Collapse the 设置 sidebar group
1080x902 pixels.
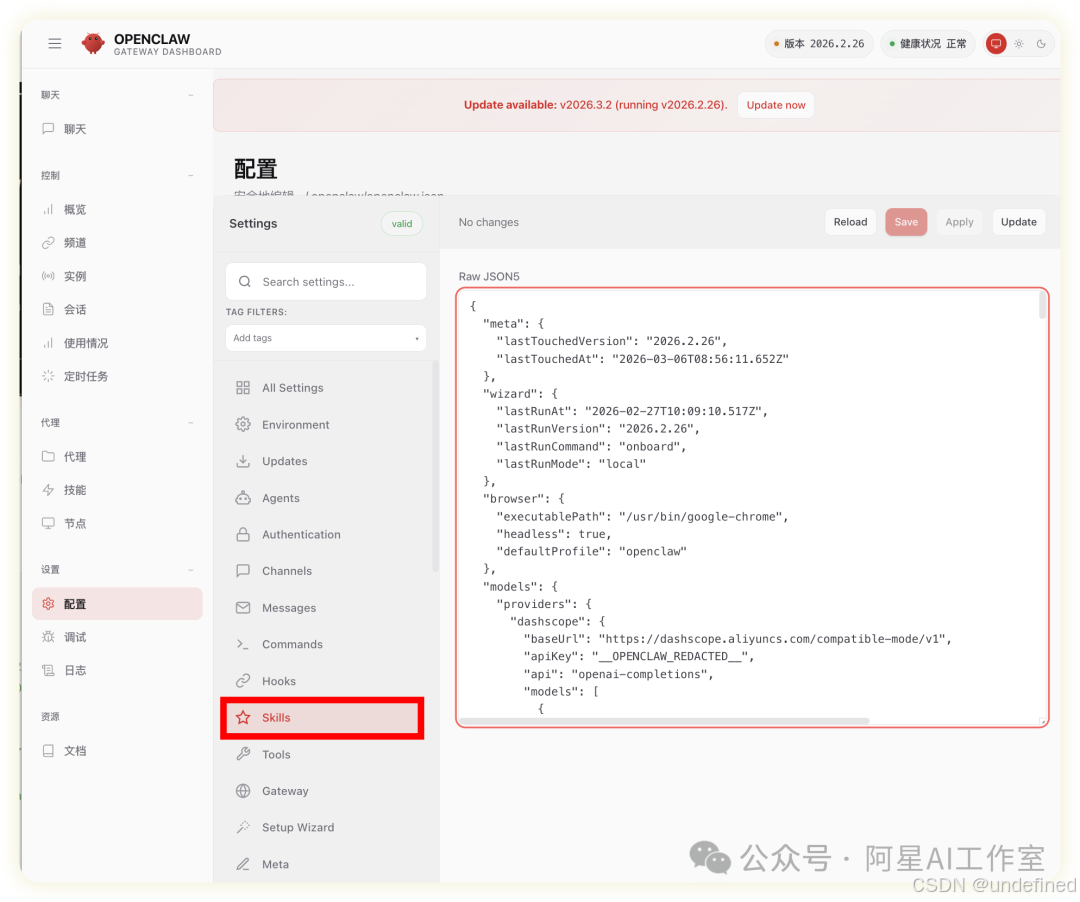pos(191,570)
